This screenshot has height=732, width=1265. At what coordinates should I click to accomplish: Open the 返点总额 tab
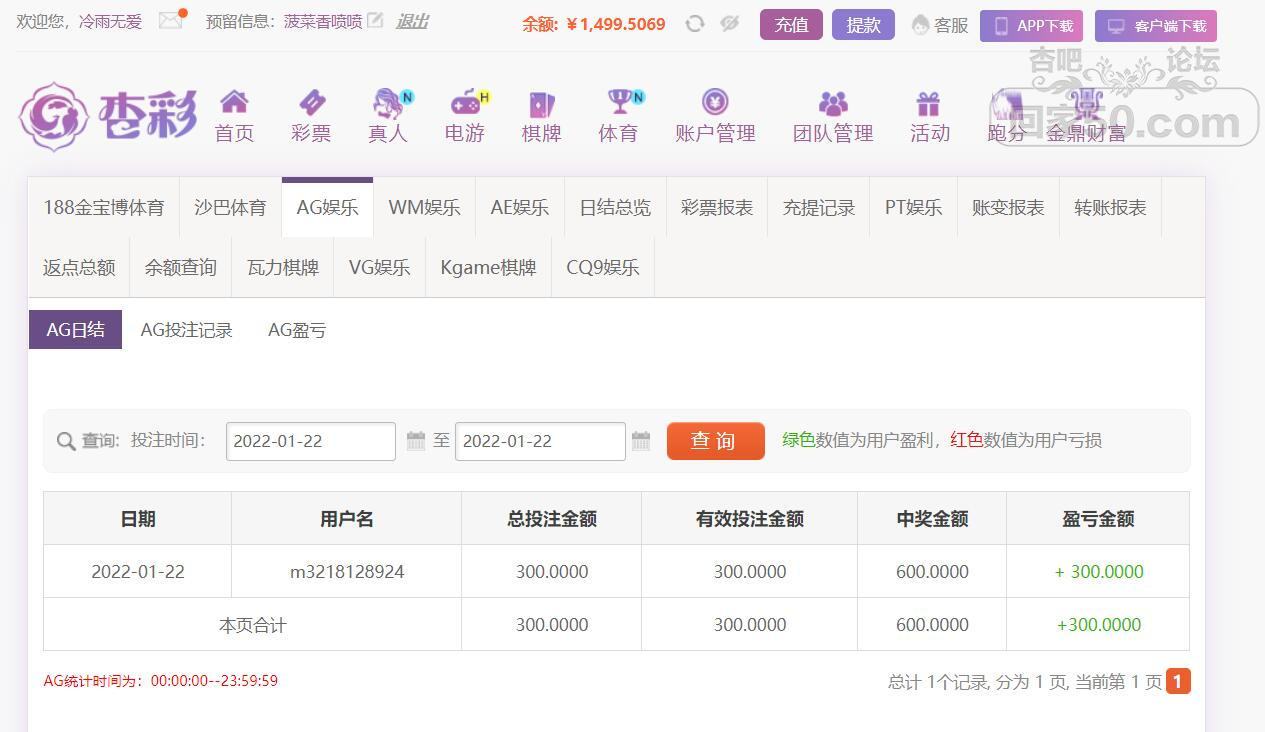79,267
